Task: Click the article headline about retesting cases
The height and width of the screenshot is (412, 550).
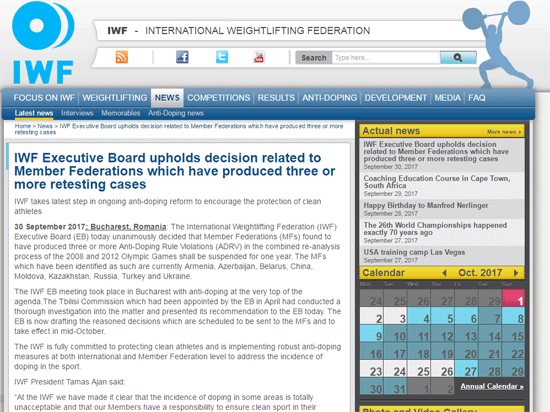Action: click(175, 171)
